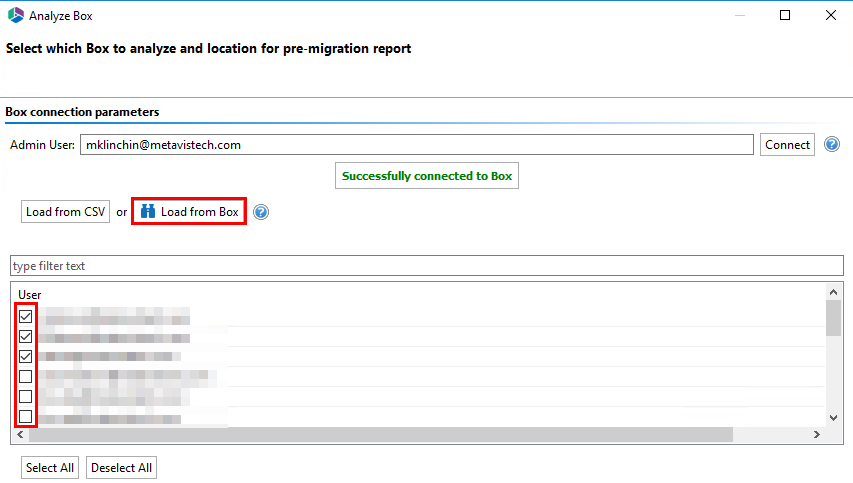Click the vertical scrollbar thumb of user list
The image size is (853, 483).
833,318
